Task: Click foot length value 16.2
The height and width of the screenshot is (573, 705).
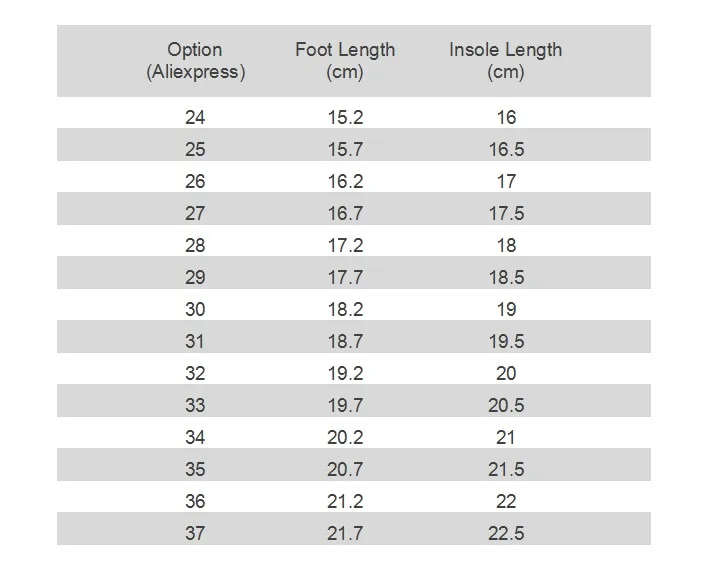Action: [x=345, y=182]
